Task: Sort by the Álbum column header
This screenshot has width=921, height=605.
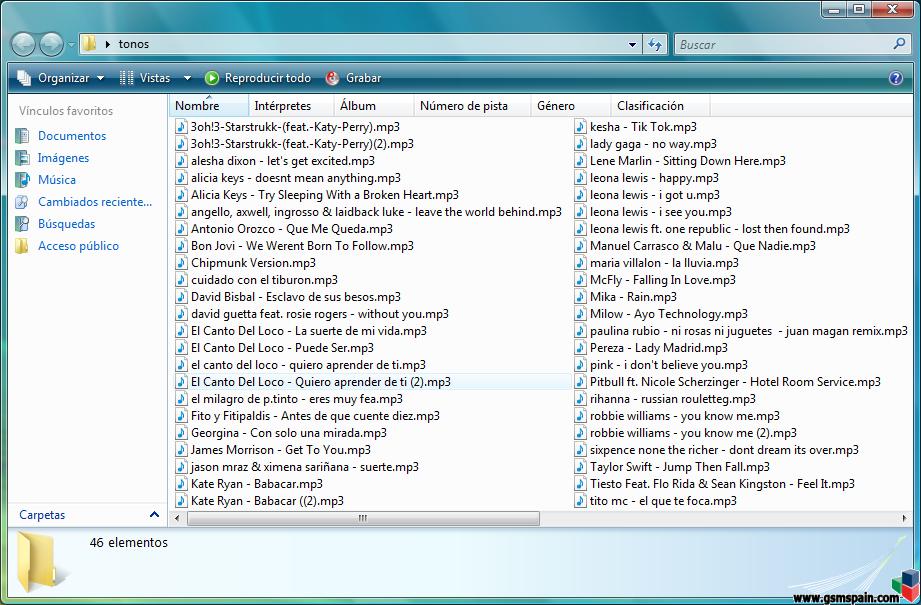Action: point(374,106)
